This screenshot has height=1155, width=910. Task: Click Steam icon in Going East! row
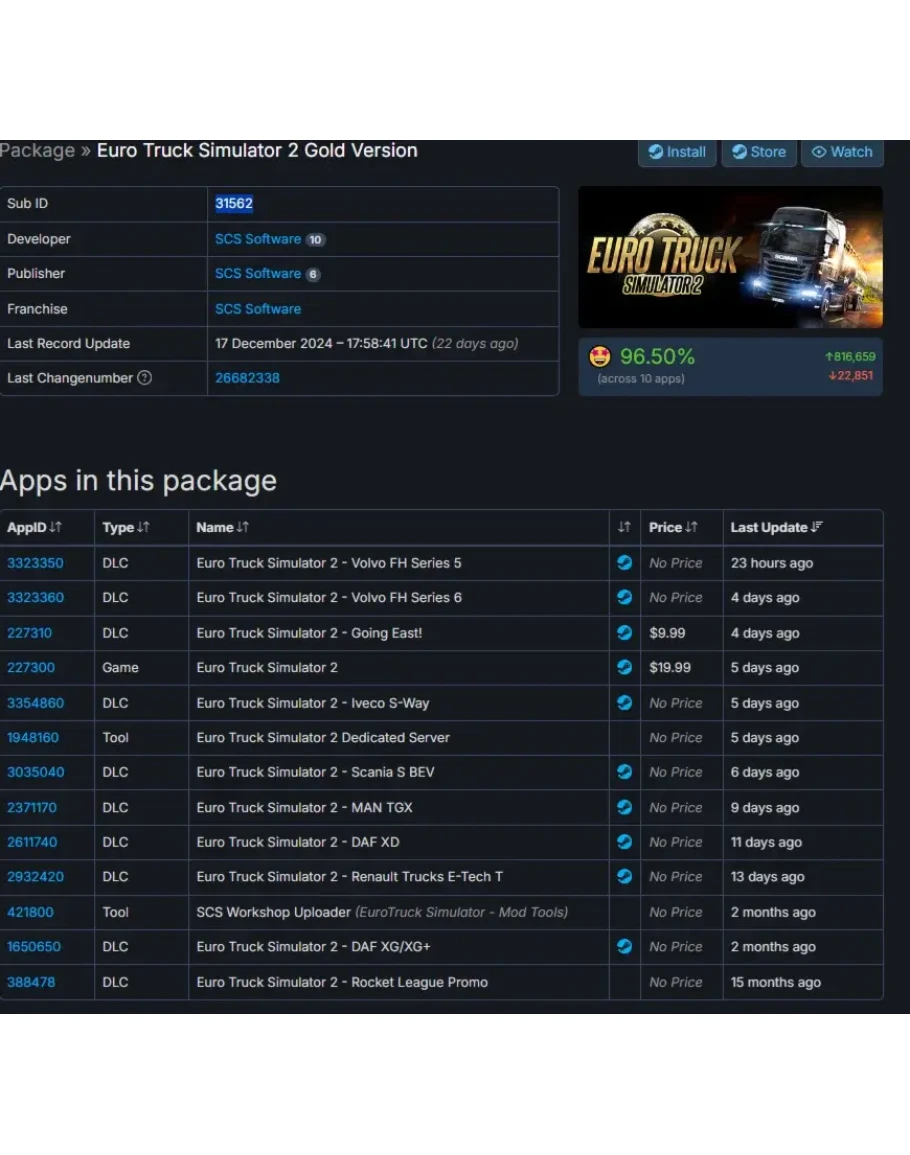coord(624,633)
